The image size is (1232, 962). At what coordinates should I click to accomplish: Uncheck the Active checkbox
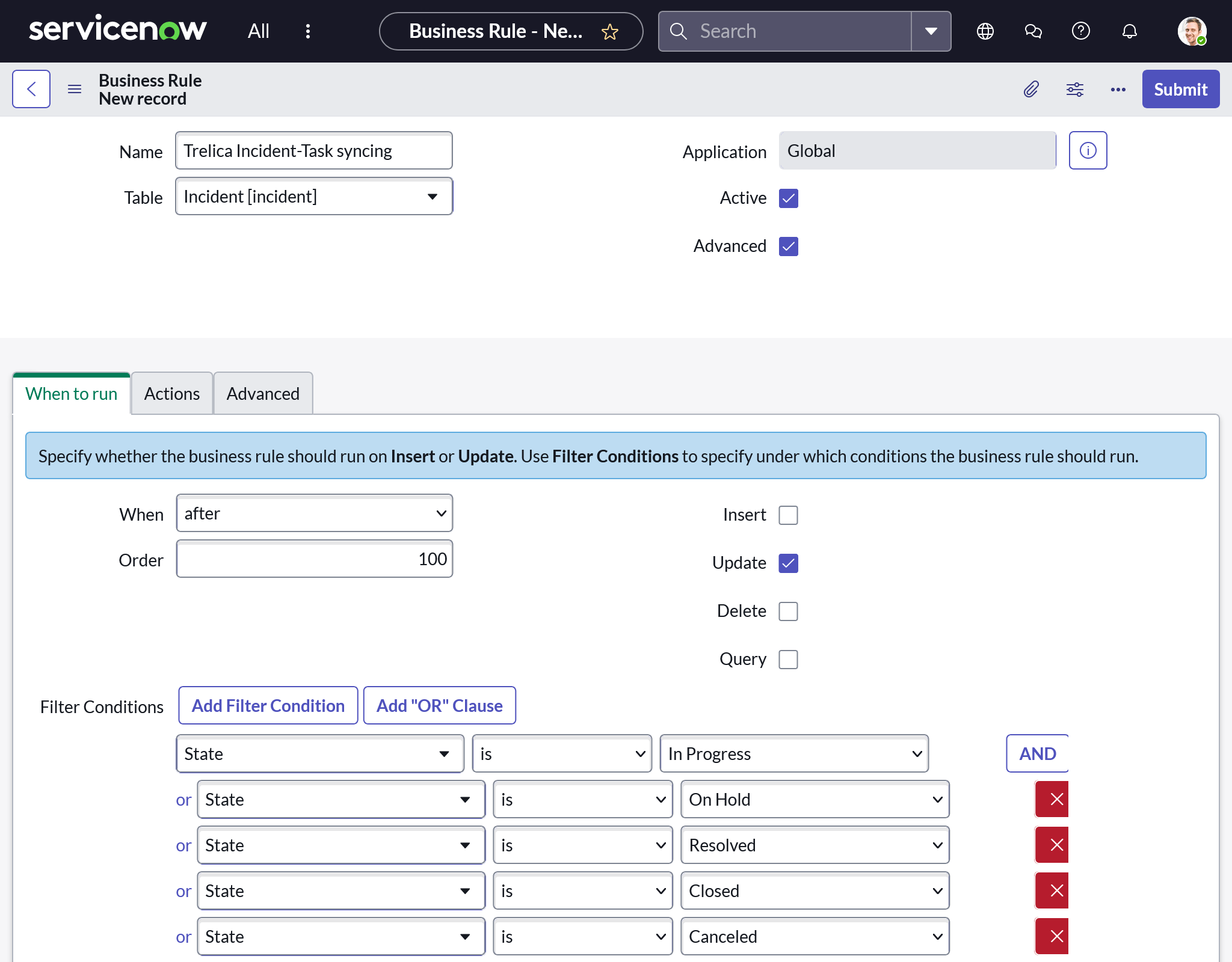pos(788,198)
